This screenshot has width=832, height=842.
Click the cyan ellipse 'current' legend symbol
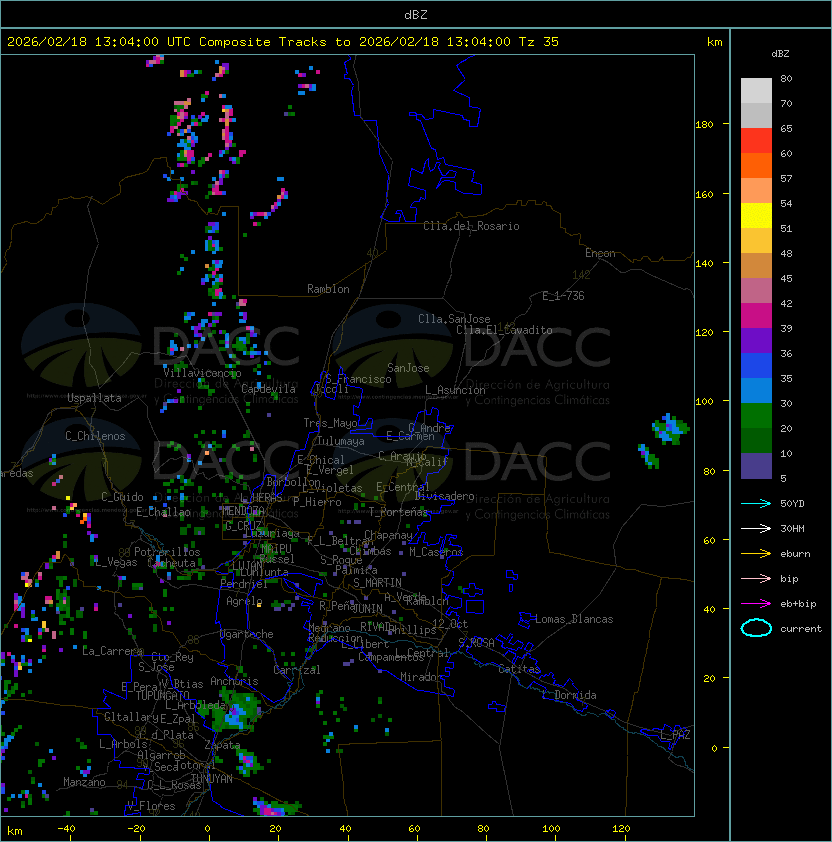pos(756,628)
